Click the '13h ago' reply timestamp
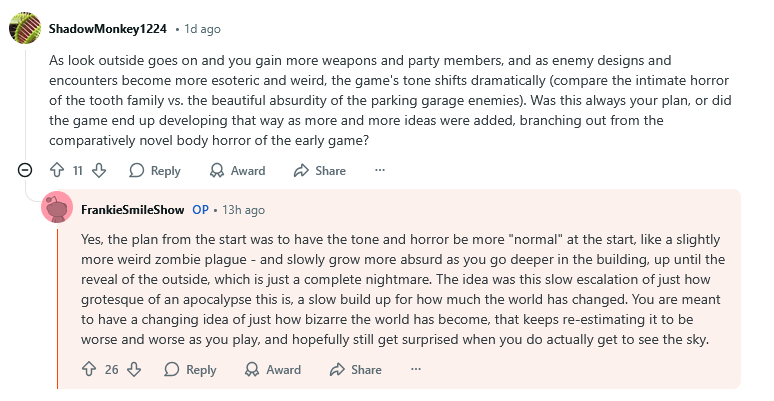774x401 pixels. click(244, 210)
